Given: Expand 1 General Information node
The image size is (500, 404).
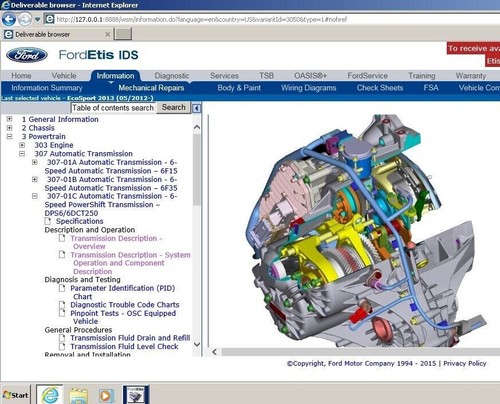Looking at the screenshot, I should [x=9, y=119].
